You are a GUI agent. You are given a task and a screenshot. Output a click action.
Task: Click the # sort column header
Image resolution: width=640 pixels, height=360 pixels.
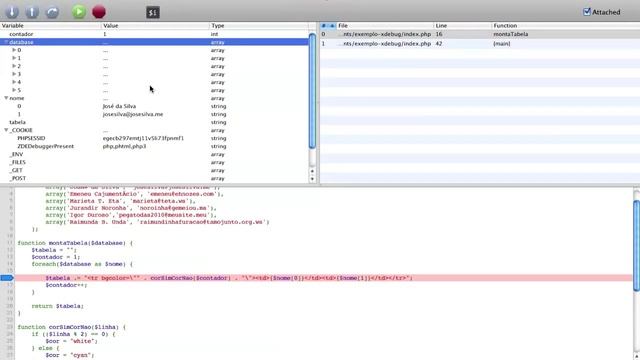click(328, 25)
